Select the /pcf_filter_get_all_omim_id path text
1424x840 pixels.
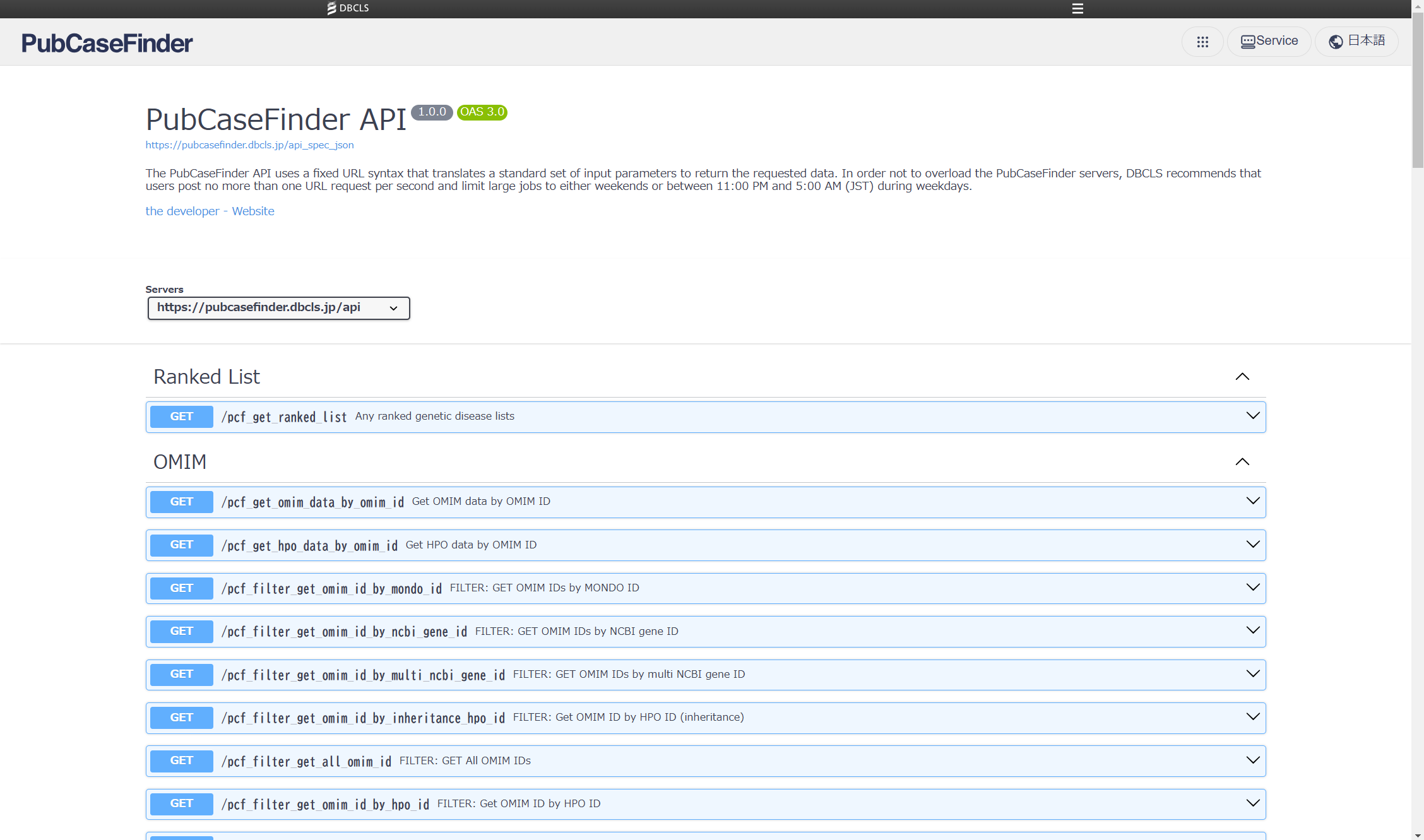306,762
